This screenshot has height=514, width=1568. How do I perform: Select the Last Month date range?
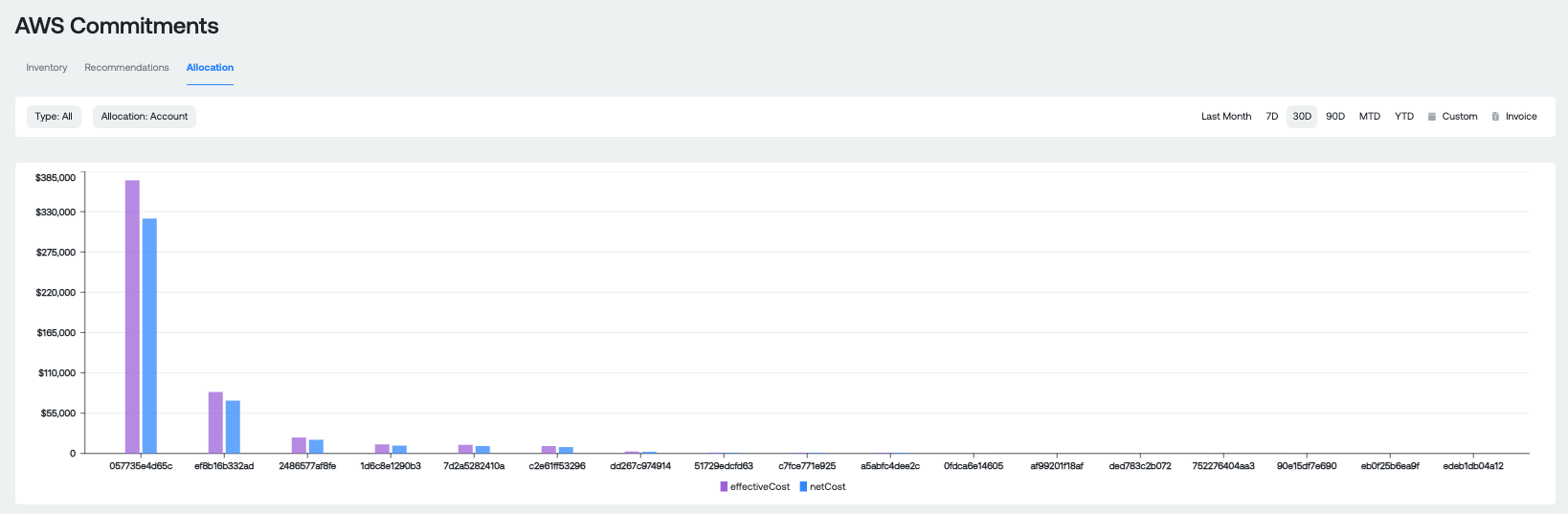tap(1226, 117)
